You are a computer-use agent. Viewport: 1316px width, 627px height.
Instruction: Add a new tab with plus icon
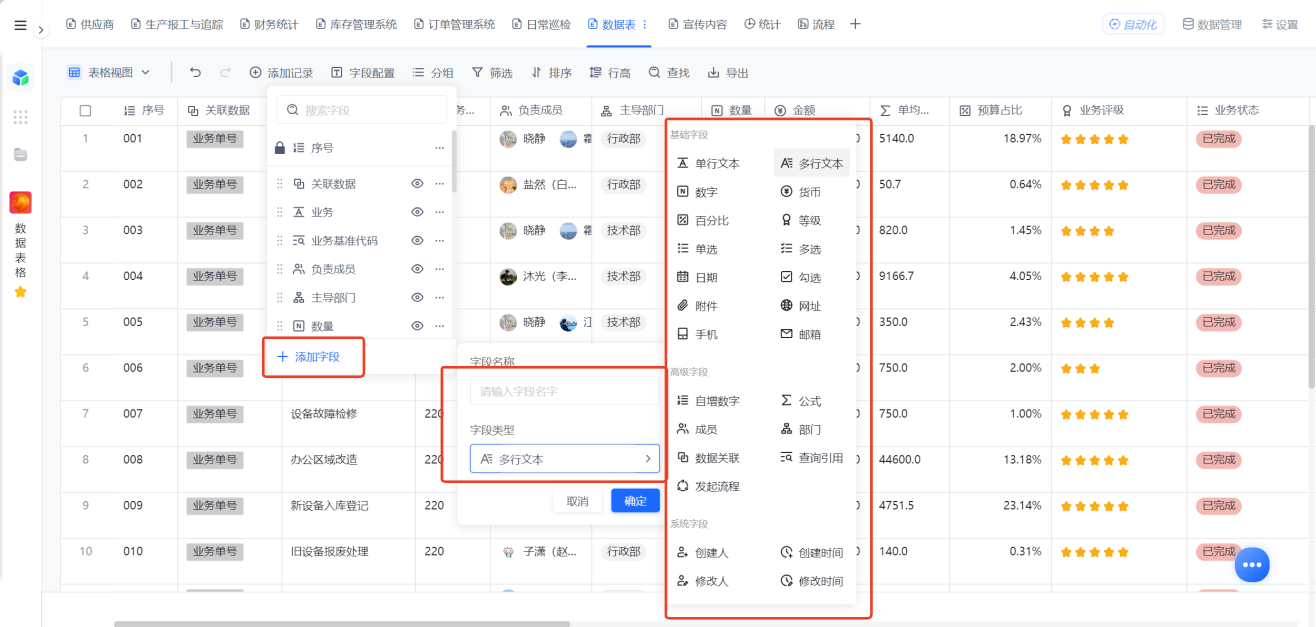pyautogui.click(x=855, y=24)
